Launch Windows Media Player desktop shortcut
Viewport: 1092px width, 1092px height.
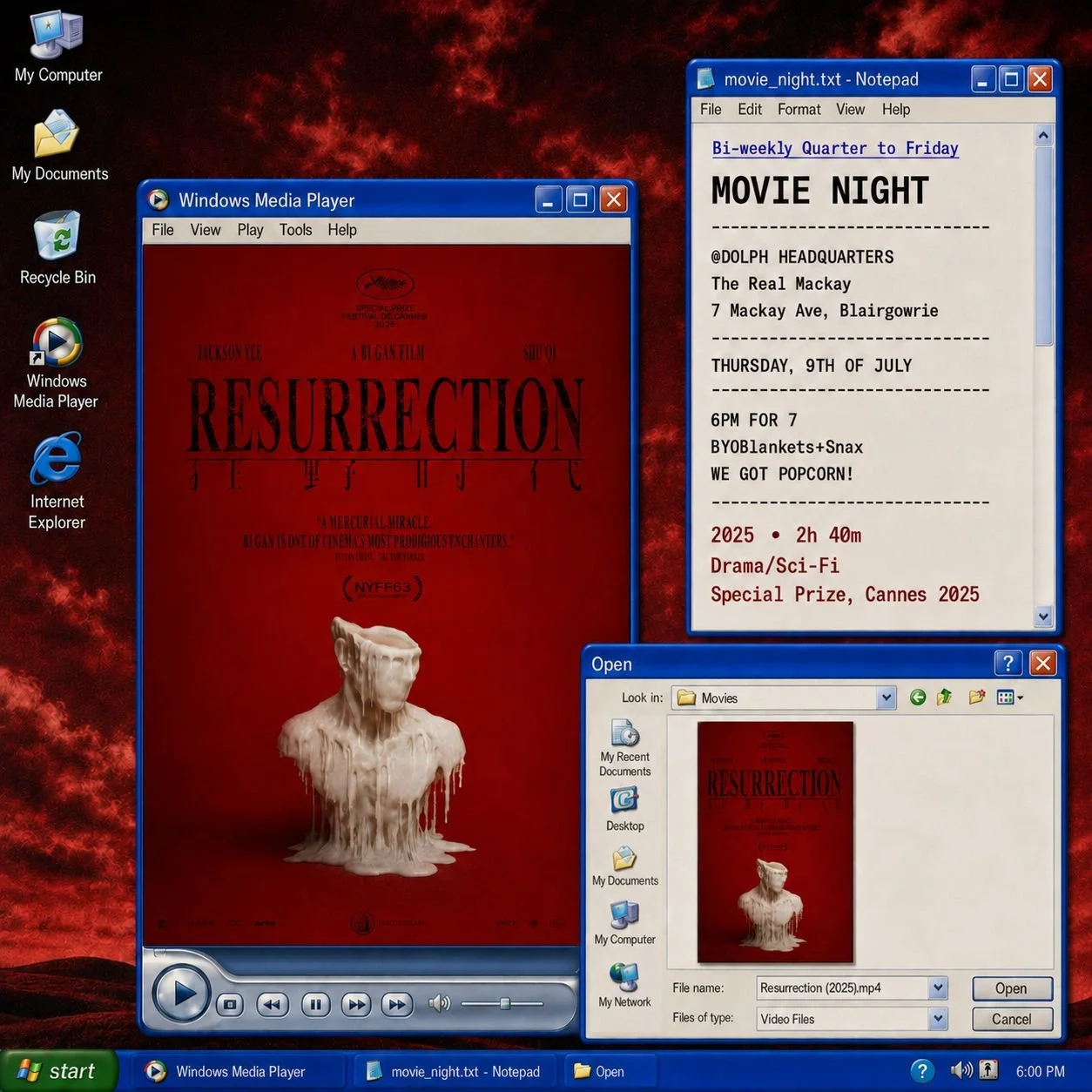pos(57,363)
